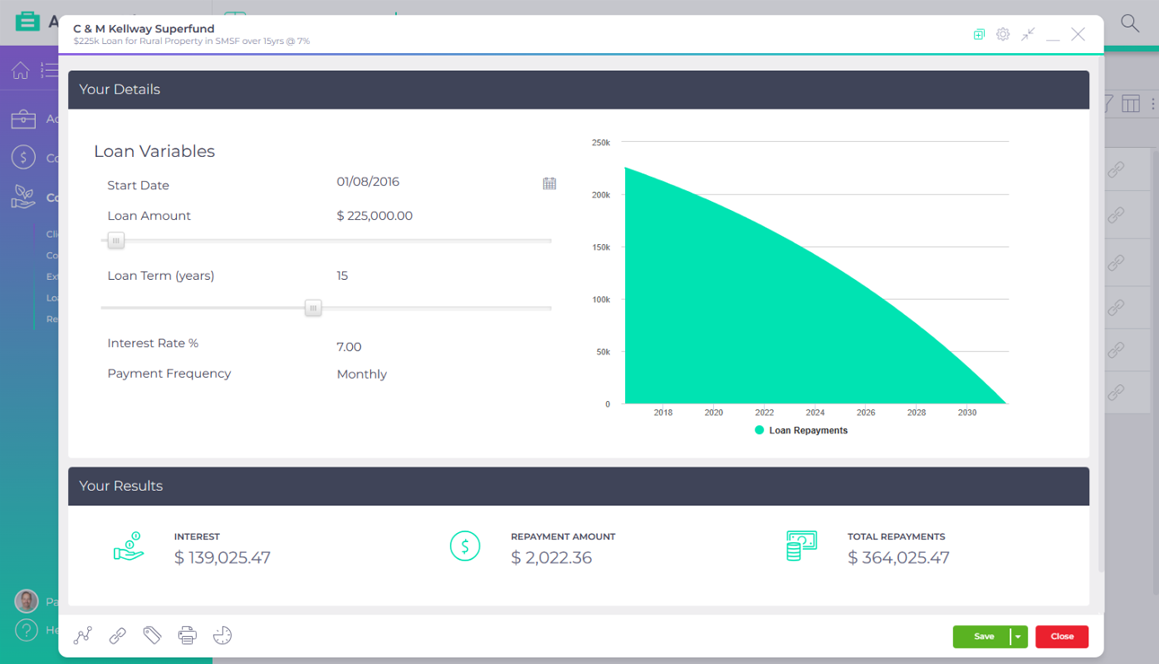Close the calculator using the red Close button
Image resolution: width=1159 pixels, height=664 pixels.
point(1061,636)
